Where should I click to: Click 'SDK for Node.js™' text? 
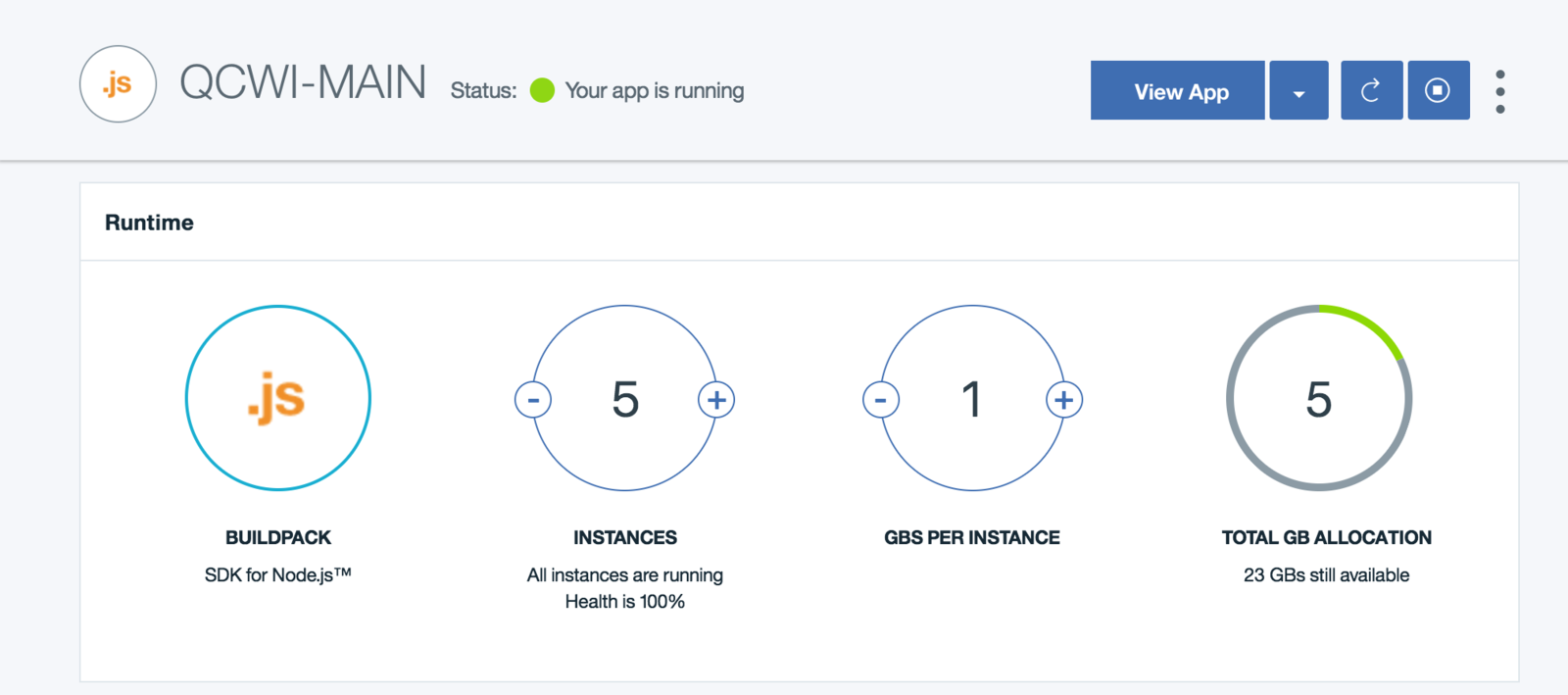[x=278, y=575]
